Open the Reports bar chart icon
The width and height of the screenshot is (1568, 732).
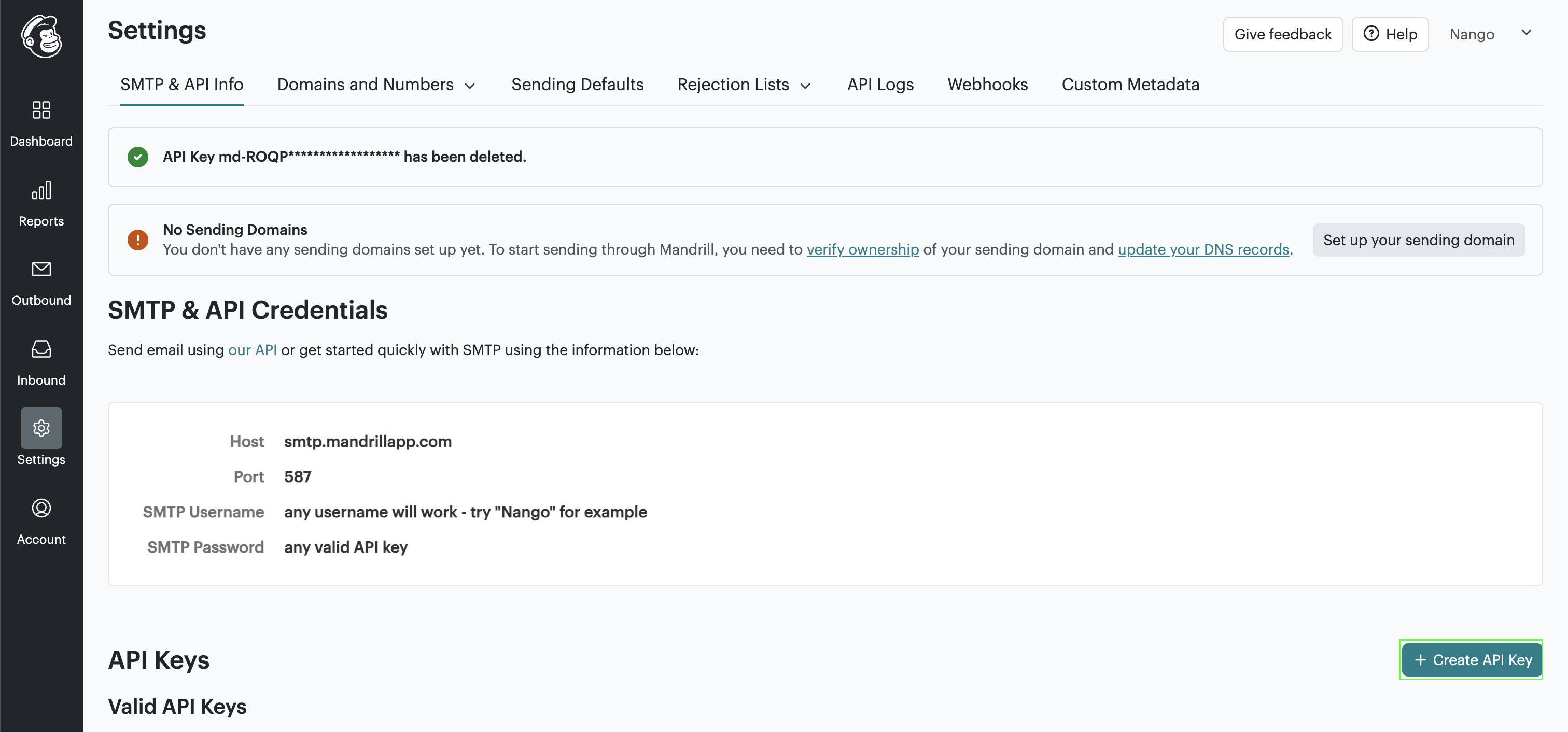[41, 190]
